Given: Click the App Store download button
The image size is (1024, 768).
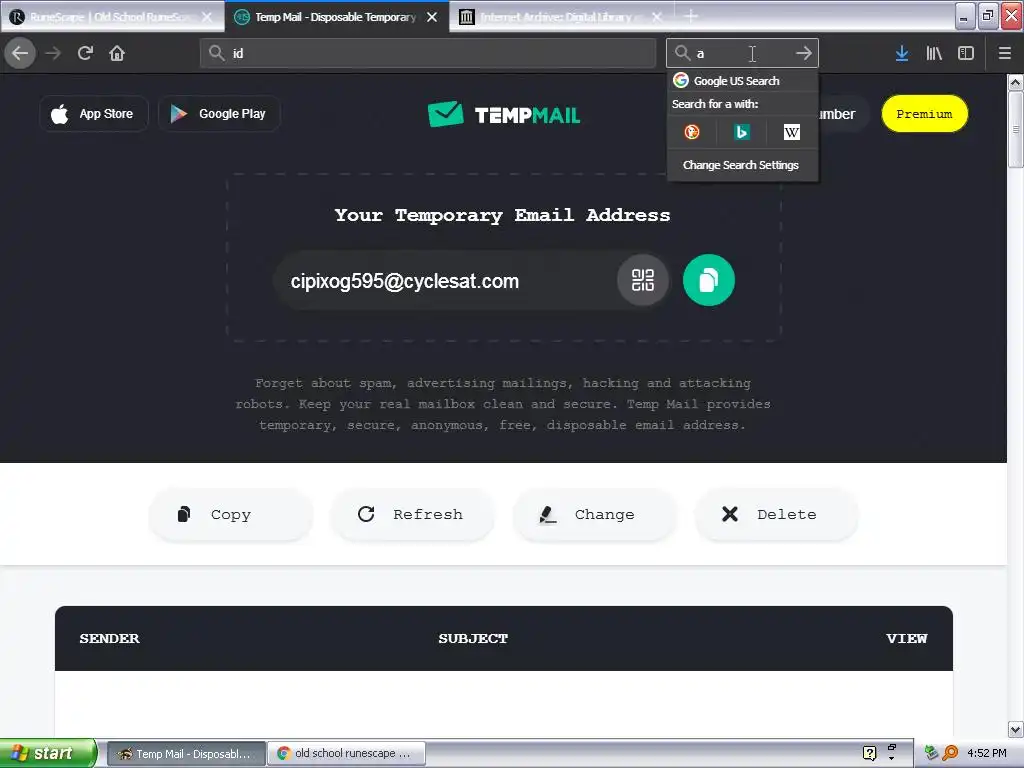Looking at the screenshot, I should [x=93, y=114].
